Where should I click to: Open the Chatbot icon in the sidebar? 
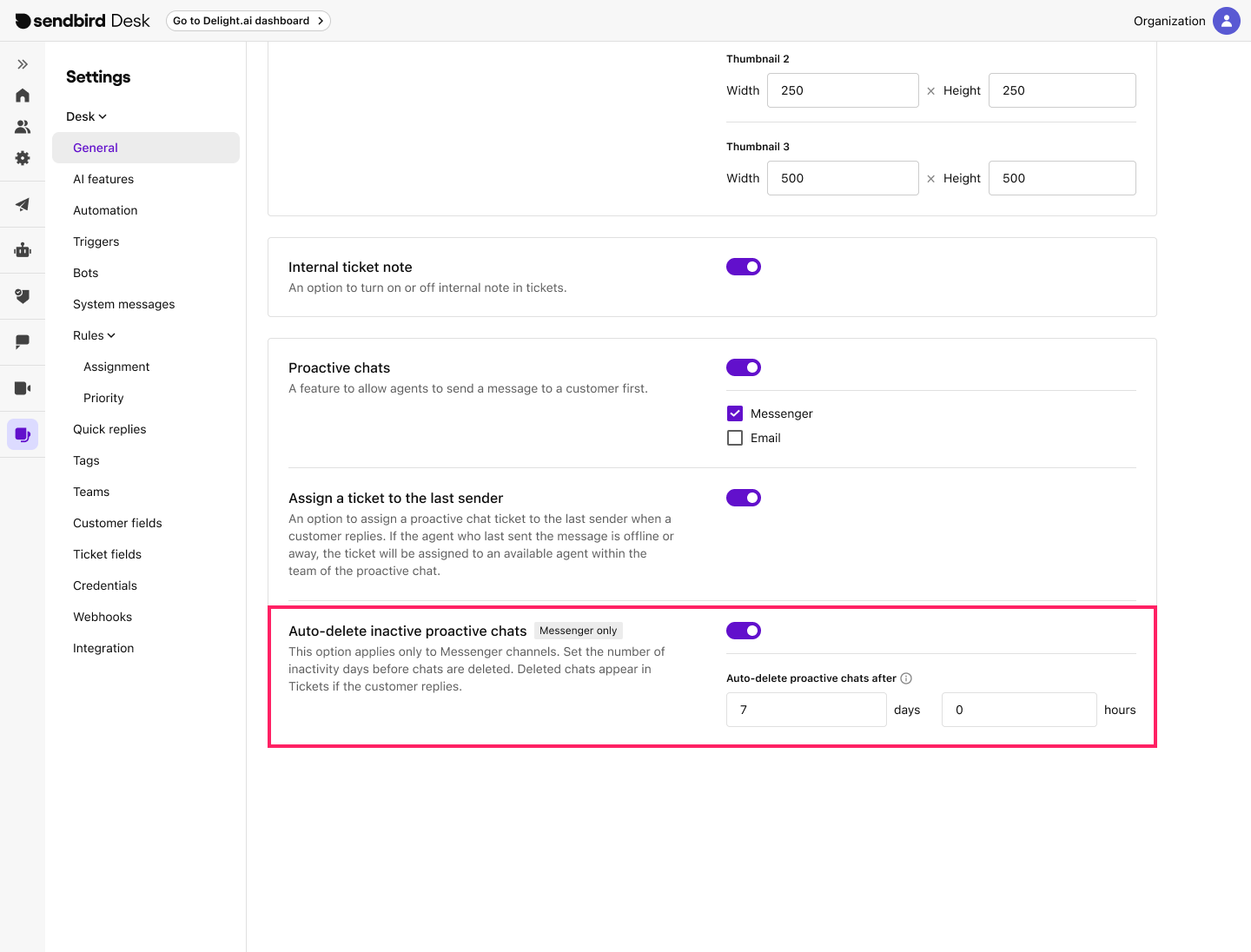(x=22, y=250)
